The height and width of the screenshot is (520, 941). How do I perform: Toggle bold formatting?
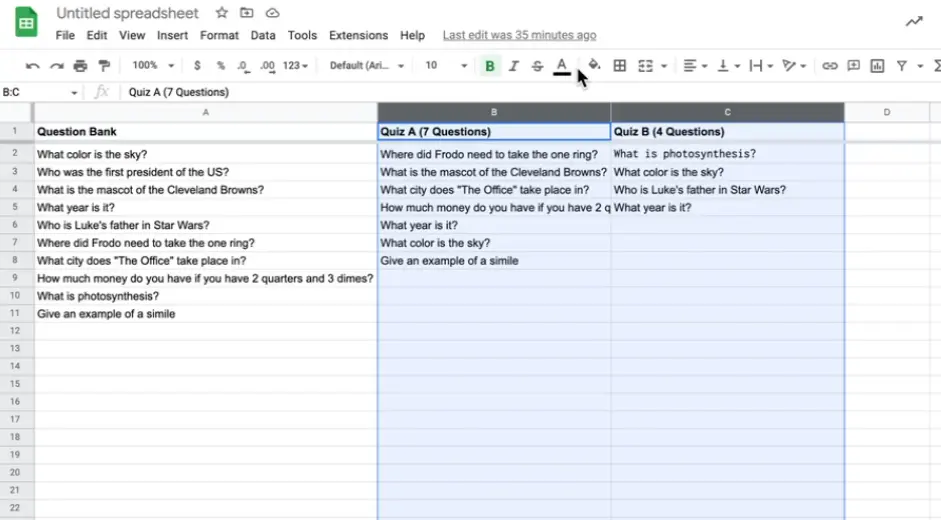[x=490, y=66]
